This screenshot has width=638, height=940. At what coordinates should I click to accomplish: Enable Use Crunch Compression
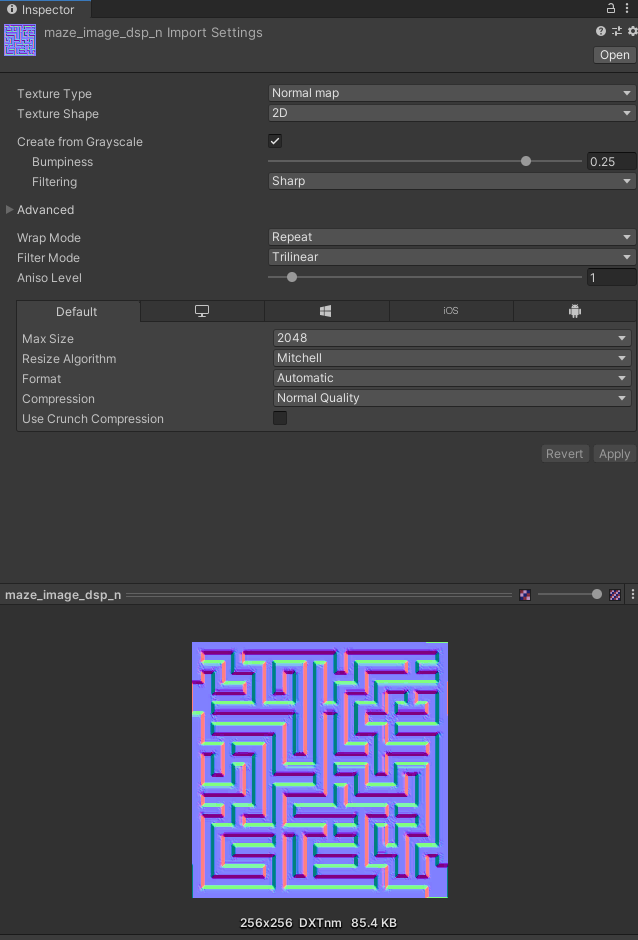280,419
